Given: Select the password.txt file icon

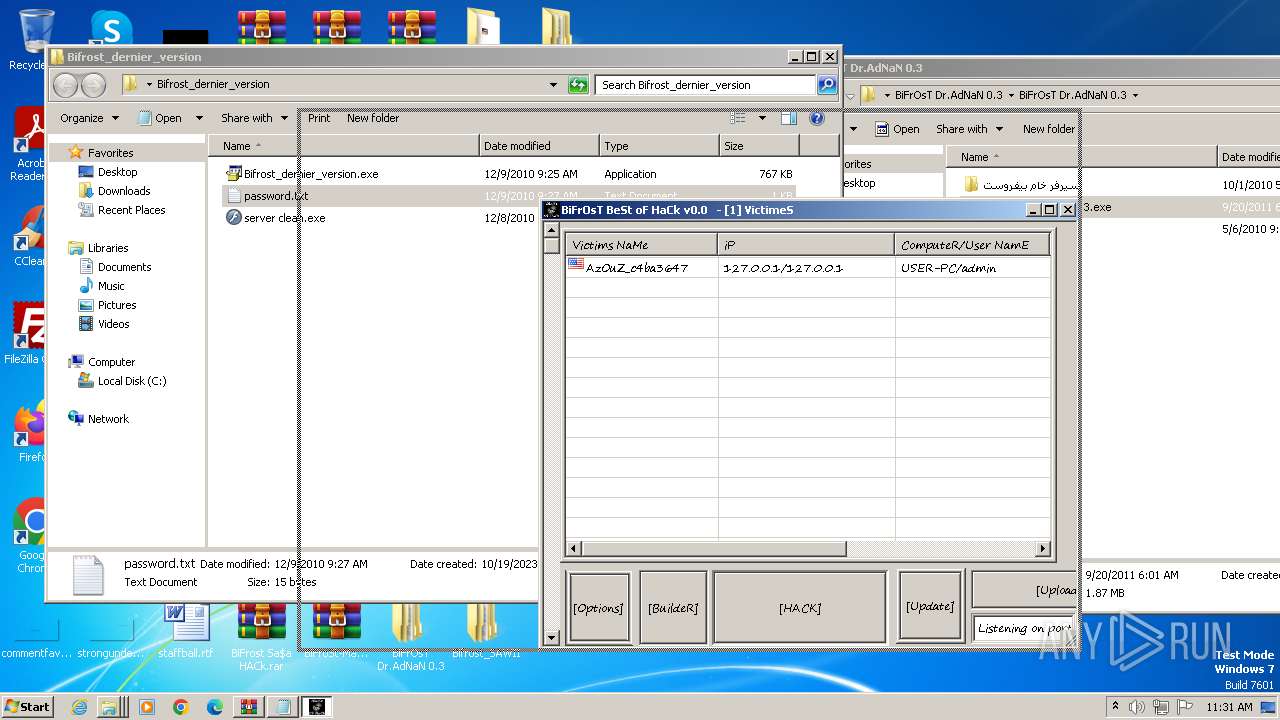Looking at the screenshot, I should coord(234,196).
